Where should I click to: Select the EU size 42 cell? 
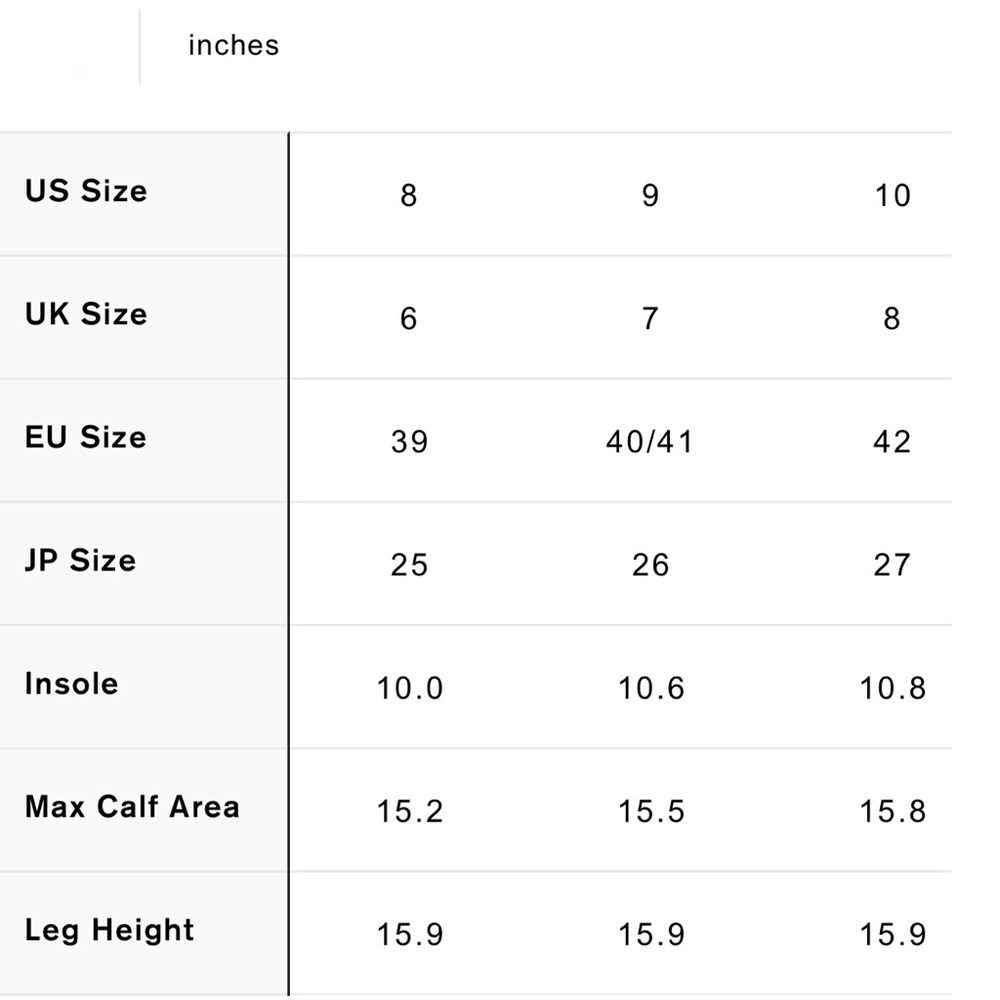tap(892, 442)
